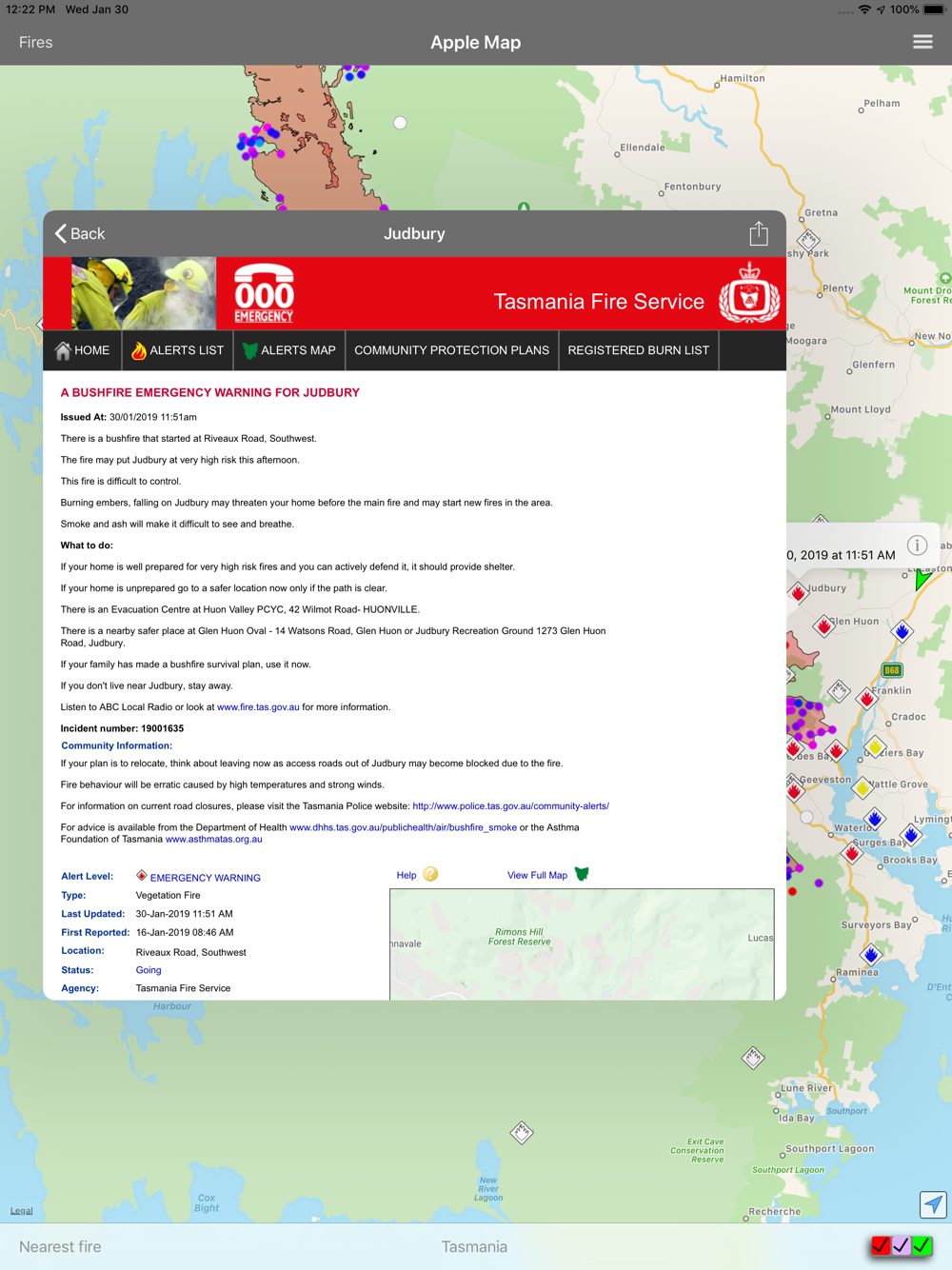Viewport: 952px width, 1270px height.
Task: Tap the Wi-Fi icon in status bar
Action: [x=864, y=10]
